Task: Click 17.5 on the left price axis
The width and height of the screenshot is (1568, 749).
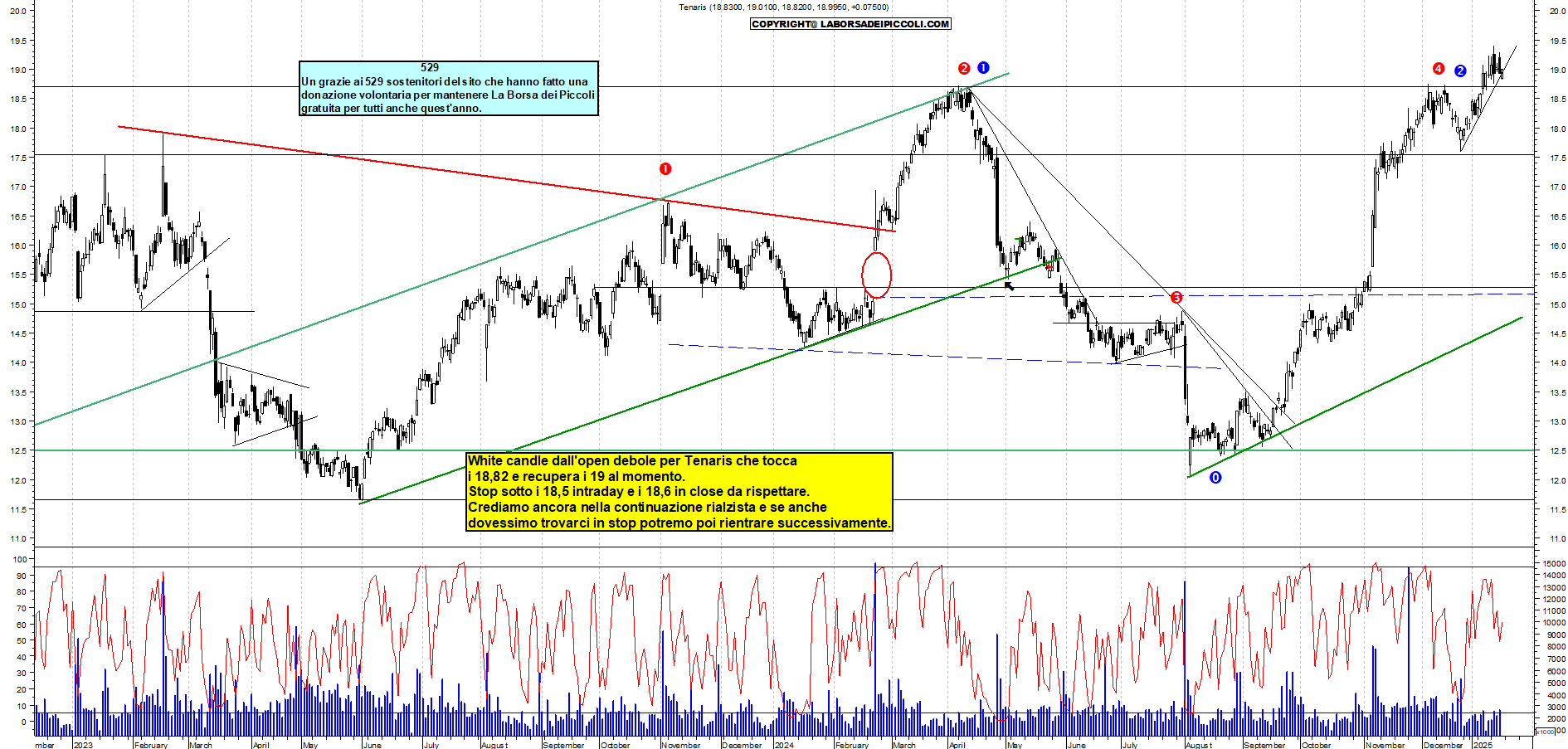Action: (x=18, y=158)
